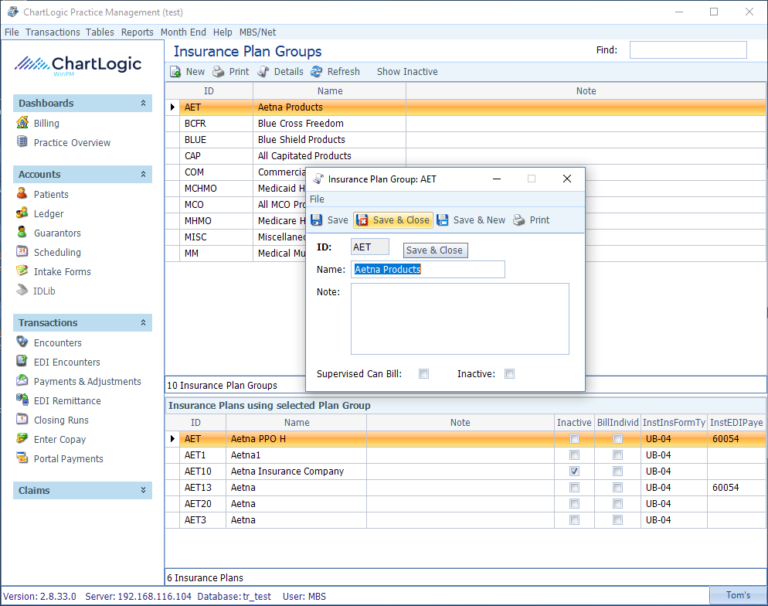Open the Tables menu
This screenshot has height=606, width=768.
coord(100,32)
